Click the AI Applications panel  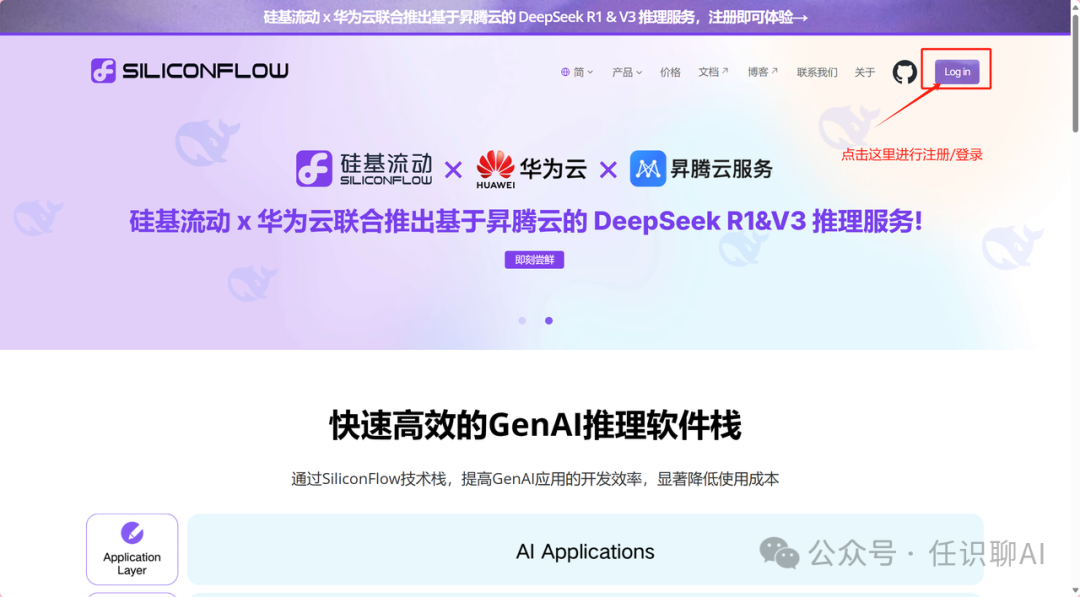coord(585,549)
